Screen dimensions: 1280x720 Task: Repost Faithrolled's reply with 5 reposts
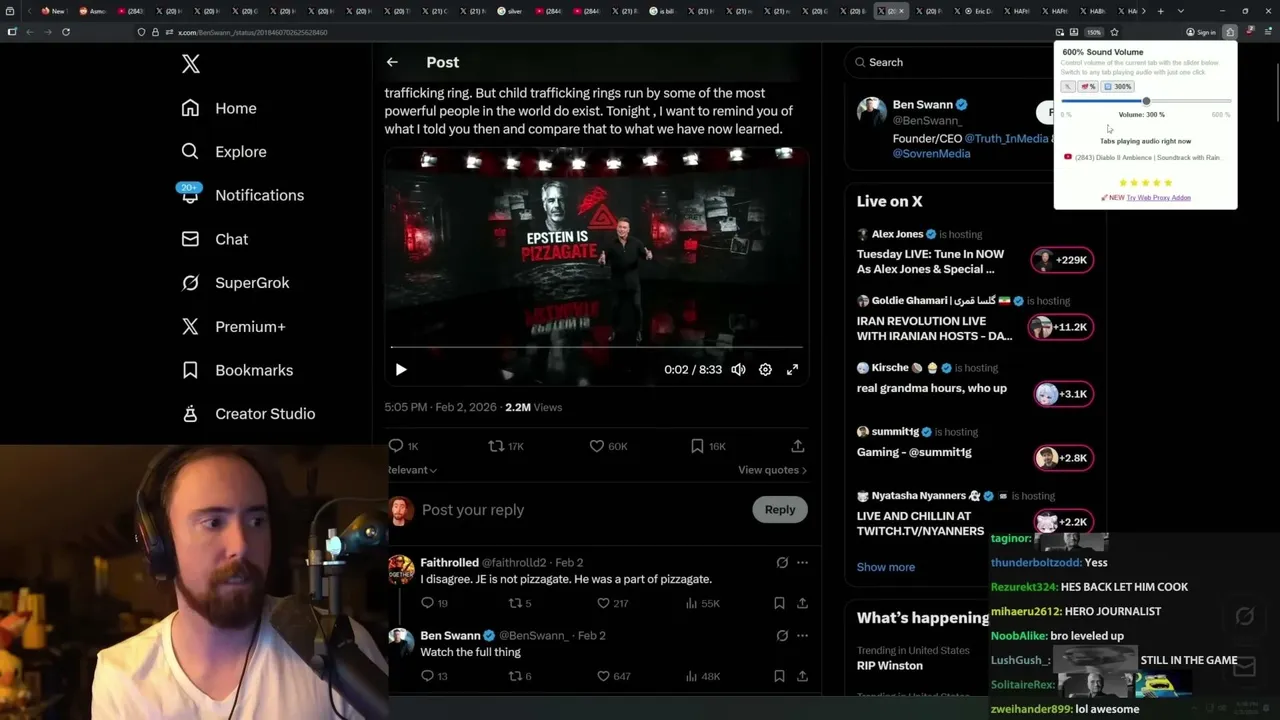pyautogui.click(x=520, y=603)
